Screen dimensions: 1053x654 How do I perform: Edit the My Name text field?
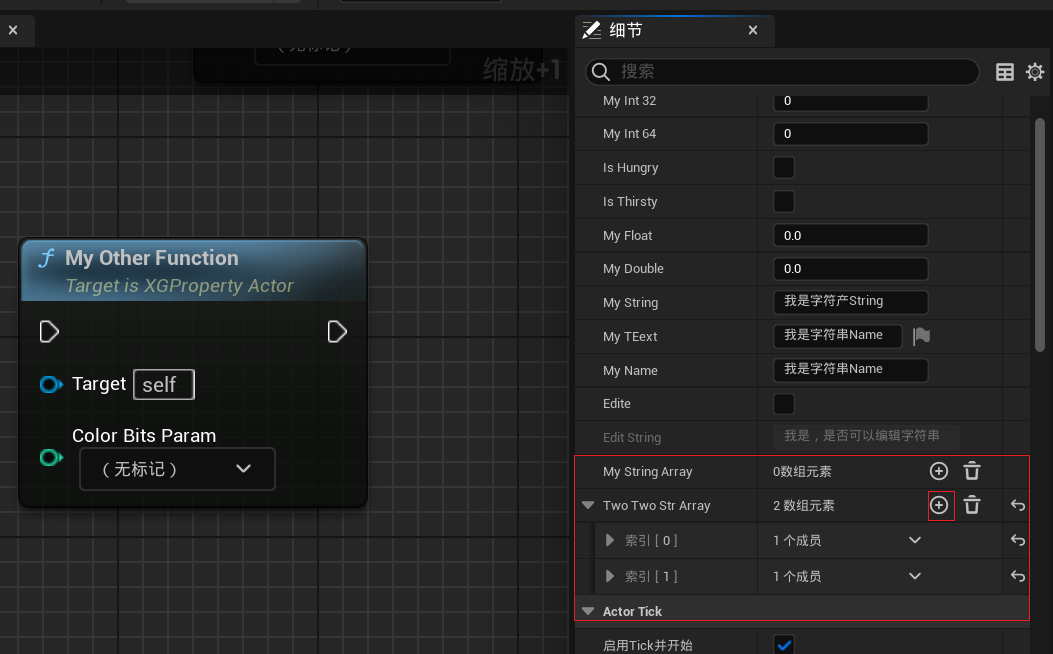pos(851,369)
